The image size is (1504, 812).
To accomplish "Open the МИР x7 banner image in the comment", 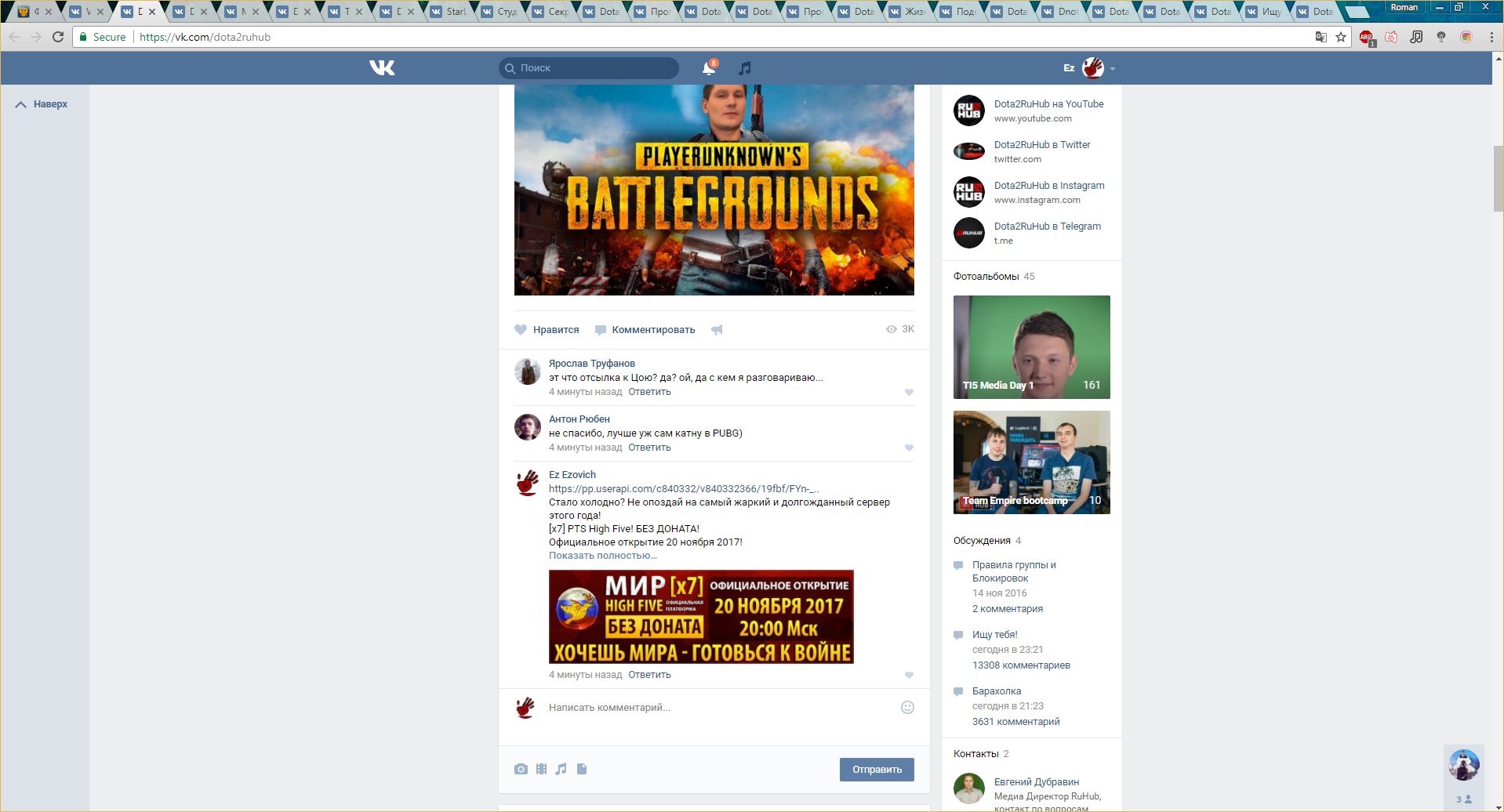I will tap(701, 617).
